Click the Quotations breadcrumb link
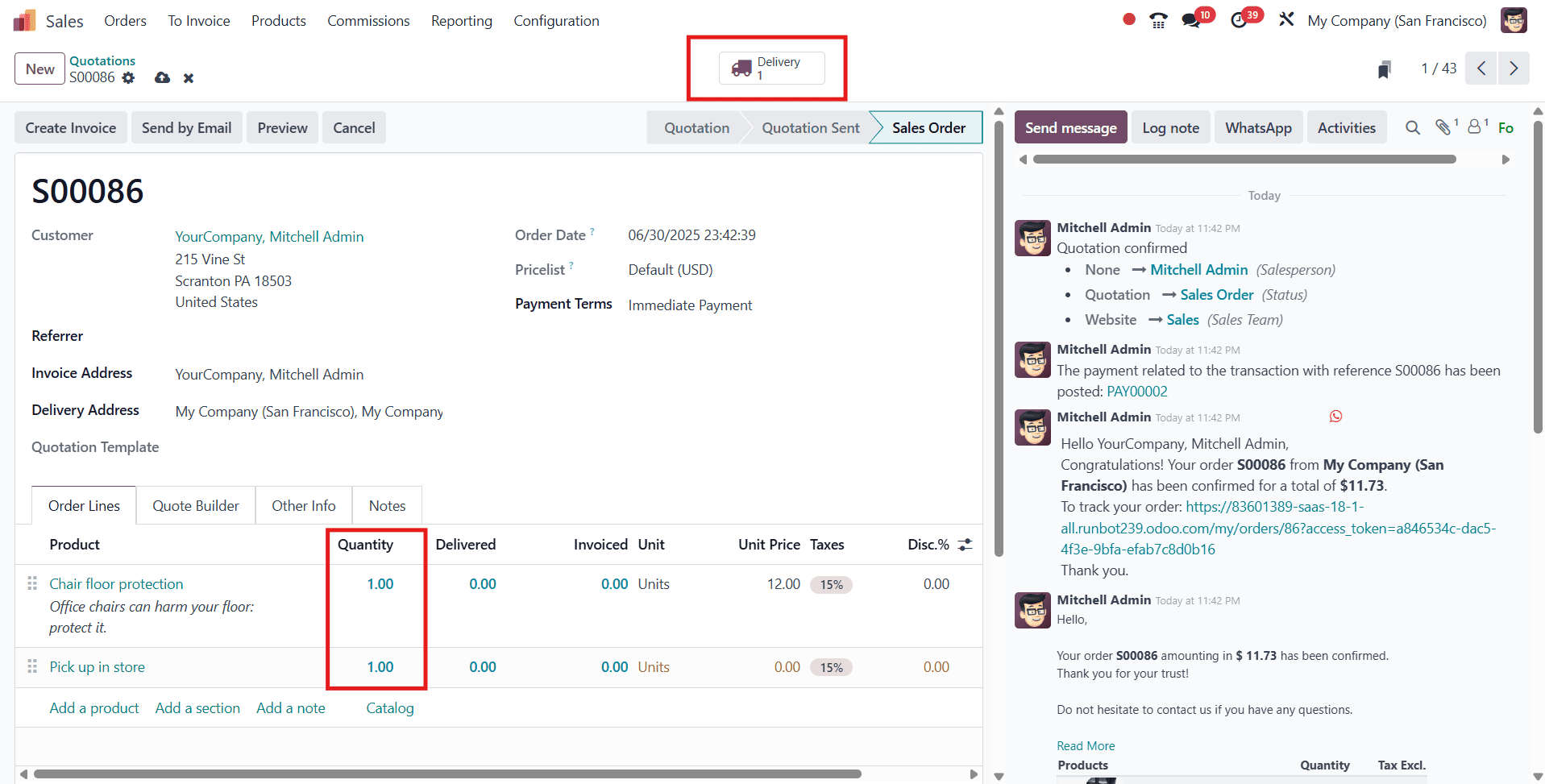This screenshot has width=1545, height=784. (102, 60)
